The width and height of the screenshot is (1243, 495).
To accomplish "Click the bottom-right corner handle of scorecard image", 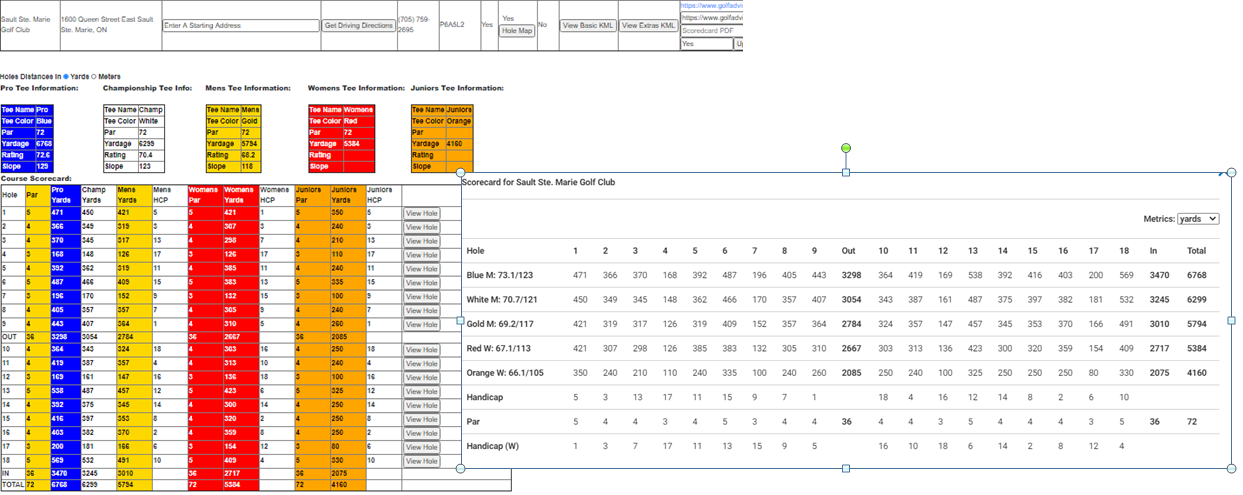I will tap(1231, 468).
